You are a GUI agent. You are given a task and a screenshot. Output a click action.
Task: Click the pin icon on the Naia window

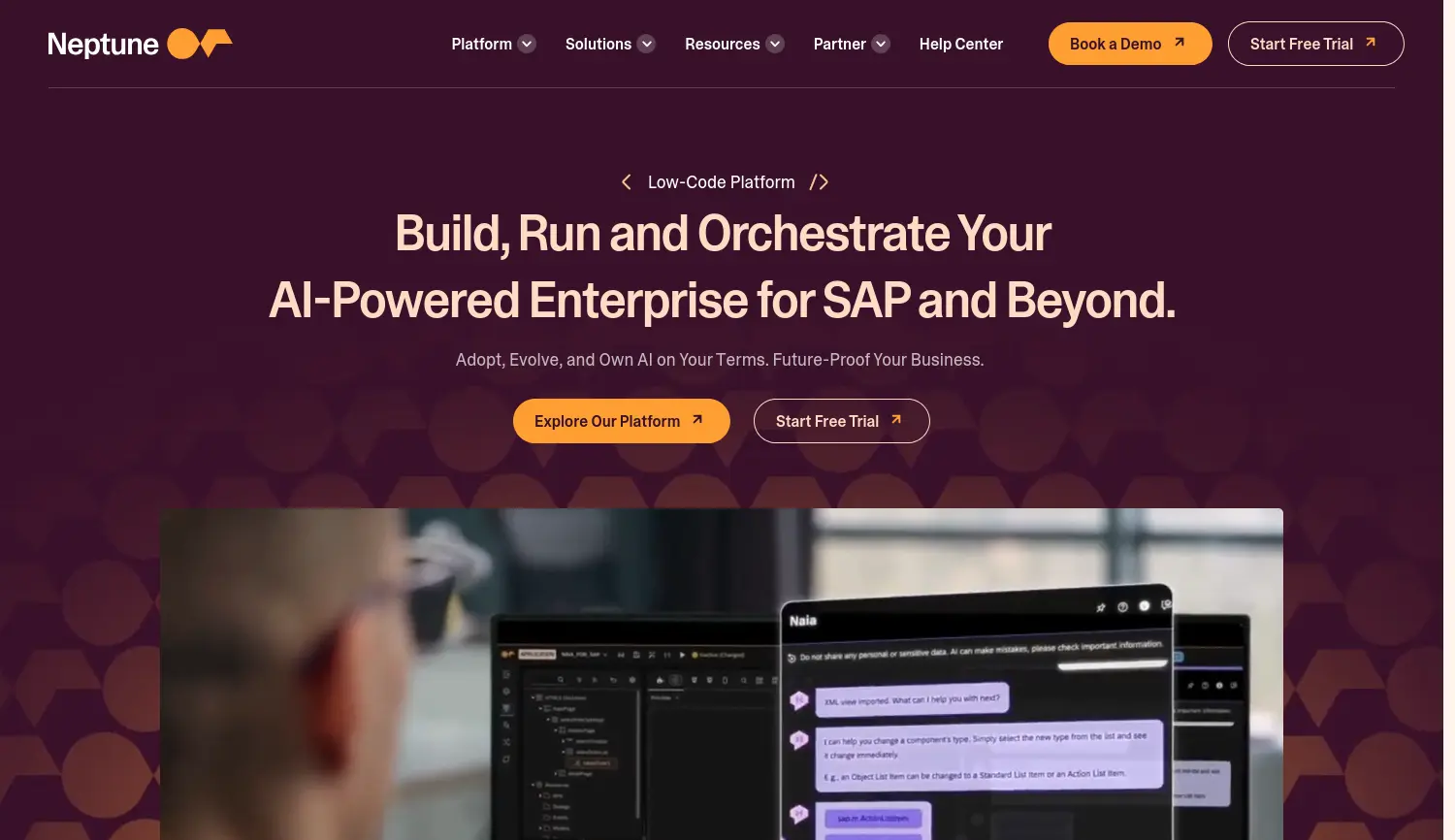coord(1101,607)
